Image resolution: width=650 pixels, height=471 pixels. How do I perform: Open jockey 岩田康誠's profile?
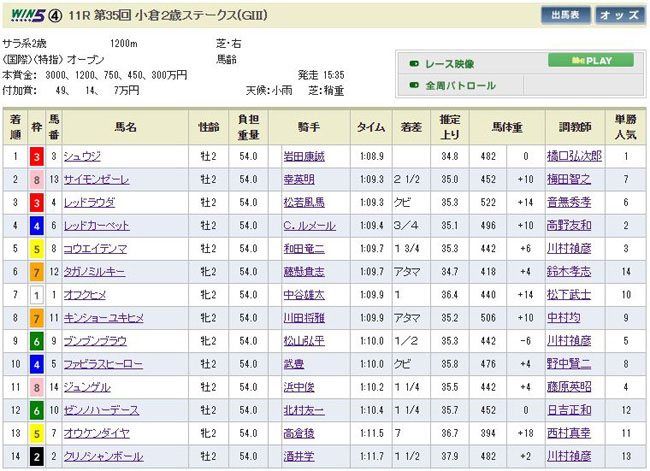coord(311,157)
